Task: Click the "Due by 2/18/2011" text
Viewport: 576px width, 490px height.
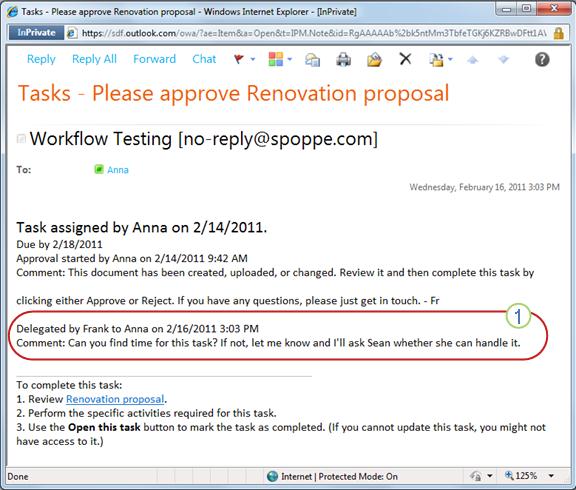Action: point(60,244)
